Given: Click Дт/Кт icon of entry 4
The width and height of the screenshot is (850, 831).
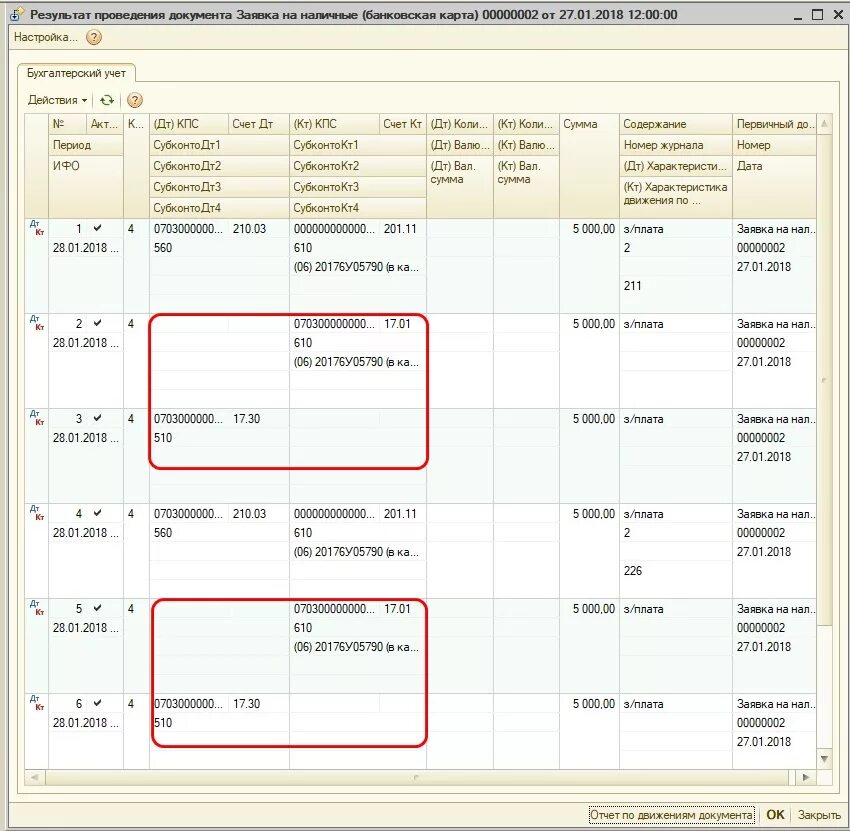Looking at the screenshot, I should [x=37, y=512].
